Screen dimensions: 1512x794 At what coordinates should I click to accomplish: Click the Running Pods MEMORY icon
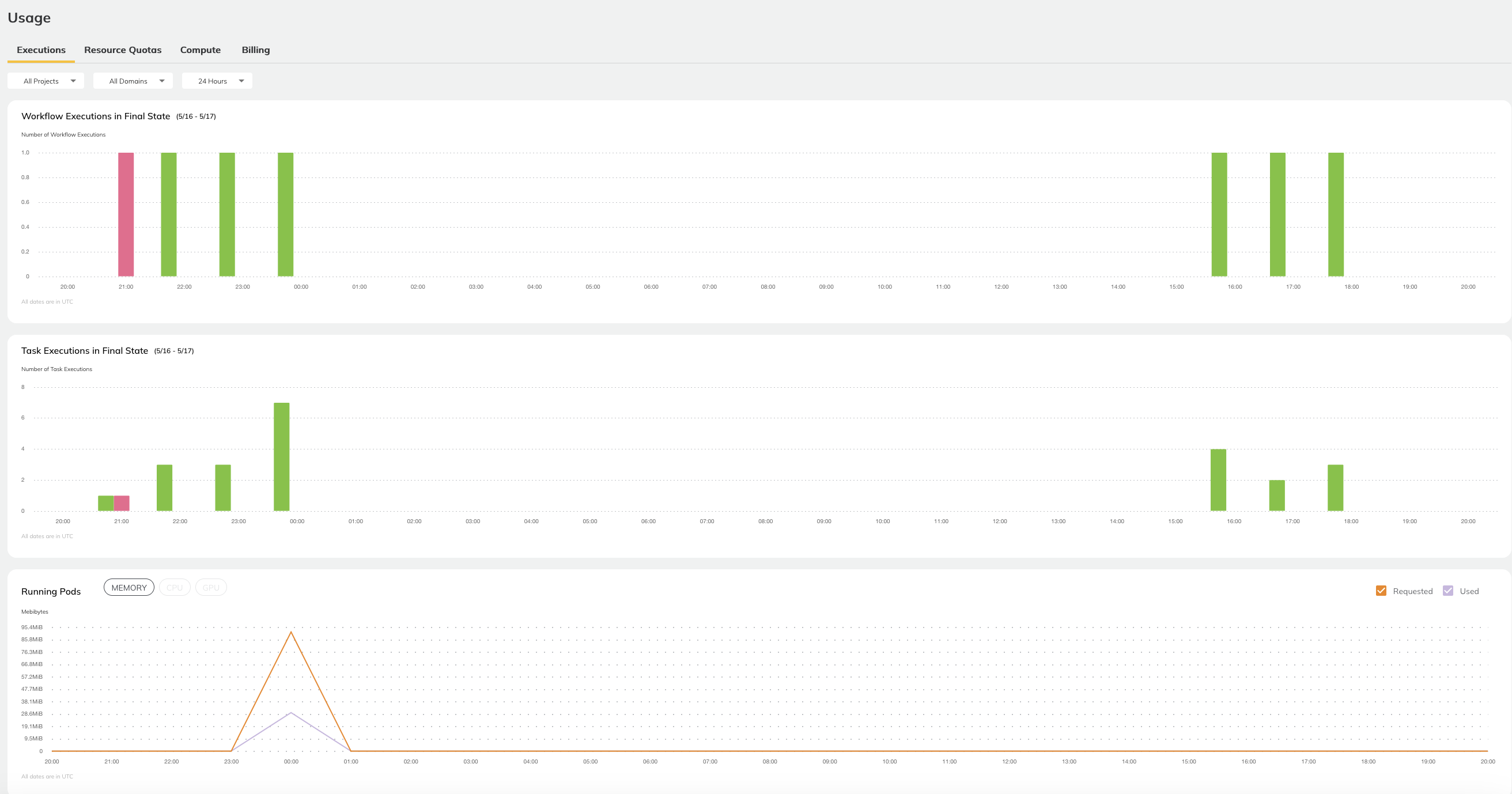pos(128,587)
